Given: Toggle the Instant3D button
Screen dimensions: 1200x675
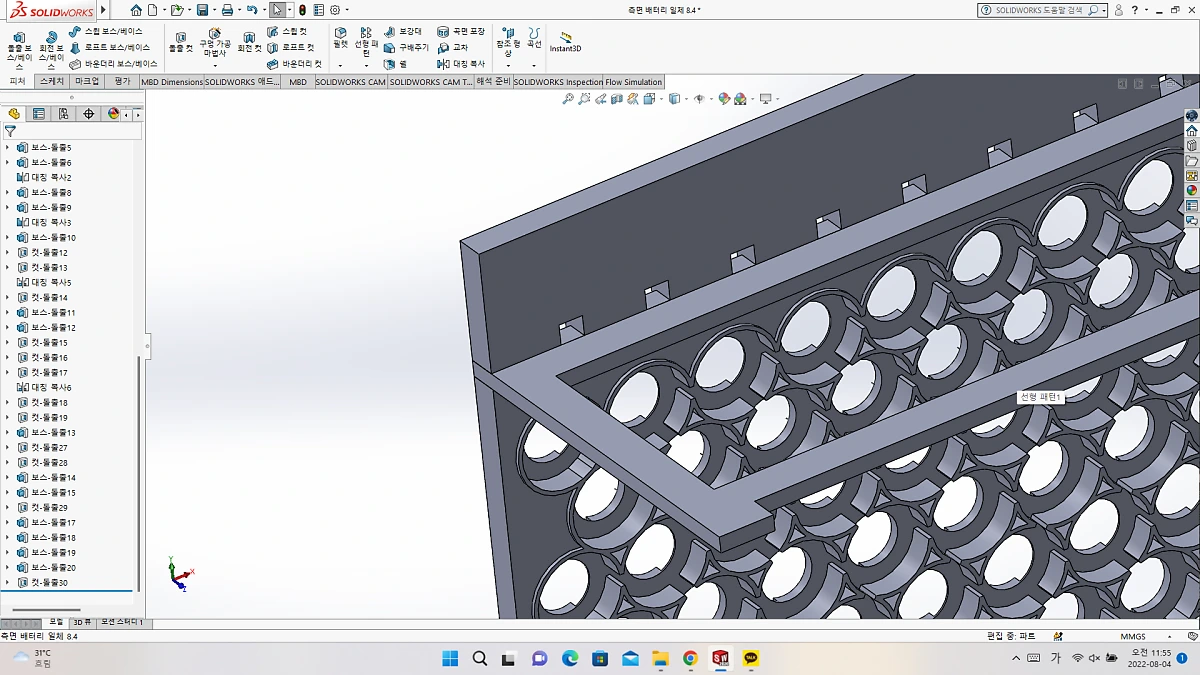Looking at the screenshot, I should click(x=565, y=41).
